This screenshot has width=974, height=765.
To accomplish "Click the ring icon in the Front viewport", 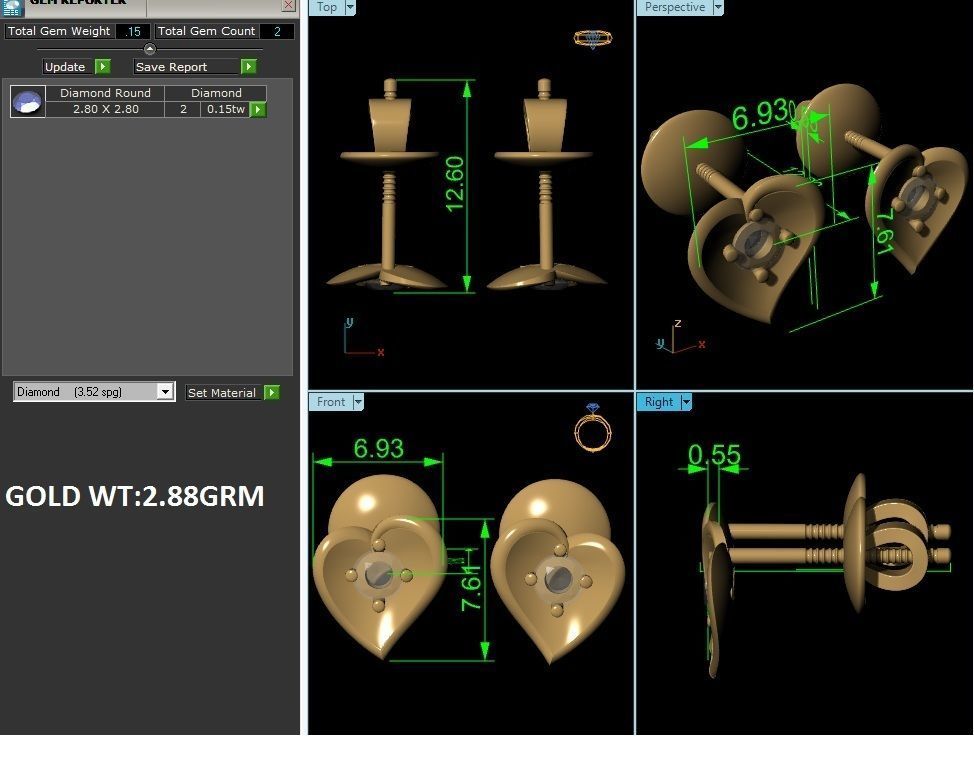I will point(593,427).
